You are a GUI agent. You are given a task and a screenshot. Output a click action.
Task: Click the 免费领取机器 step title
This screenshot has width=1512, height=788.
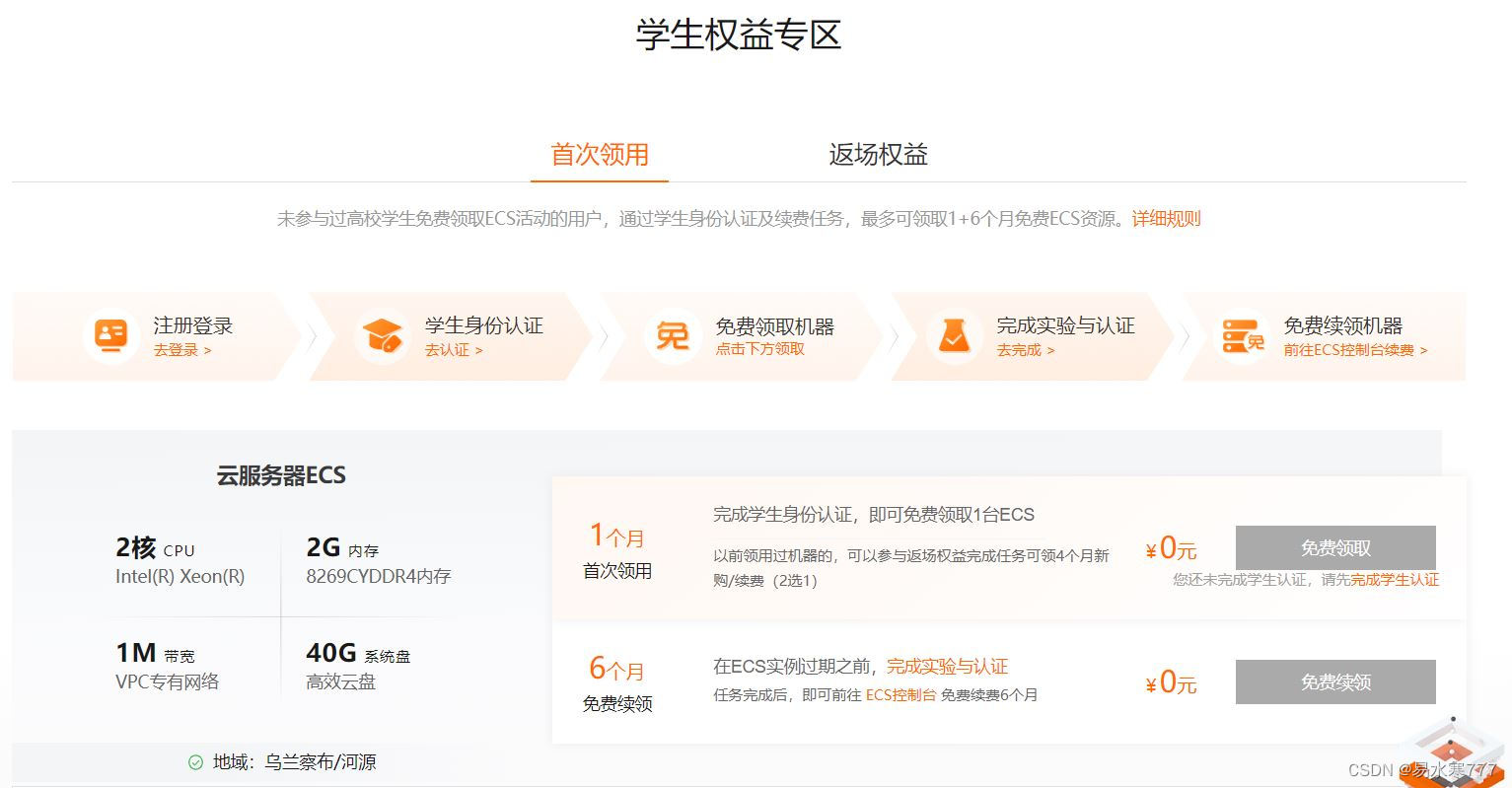click(x=775, y=325)
